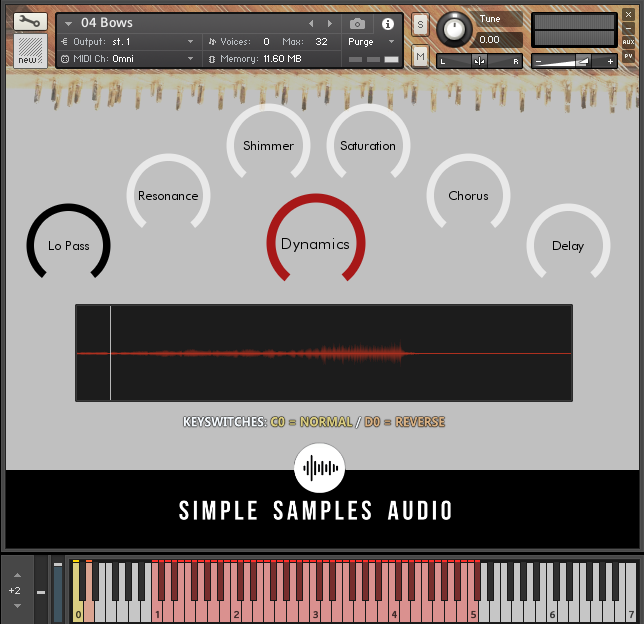The height and width of the screenshot is (624, 644).
Task: Click the Max voices value 32
Action: click(x=321, y=41)
